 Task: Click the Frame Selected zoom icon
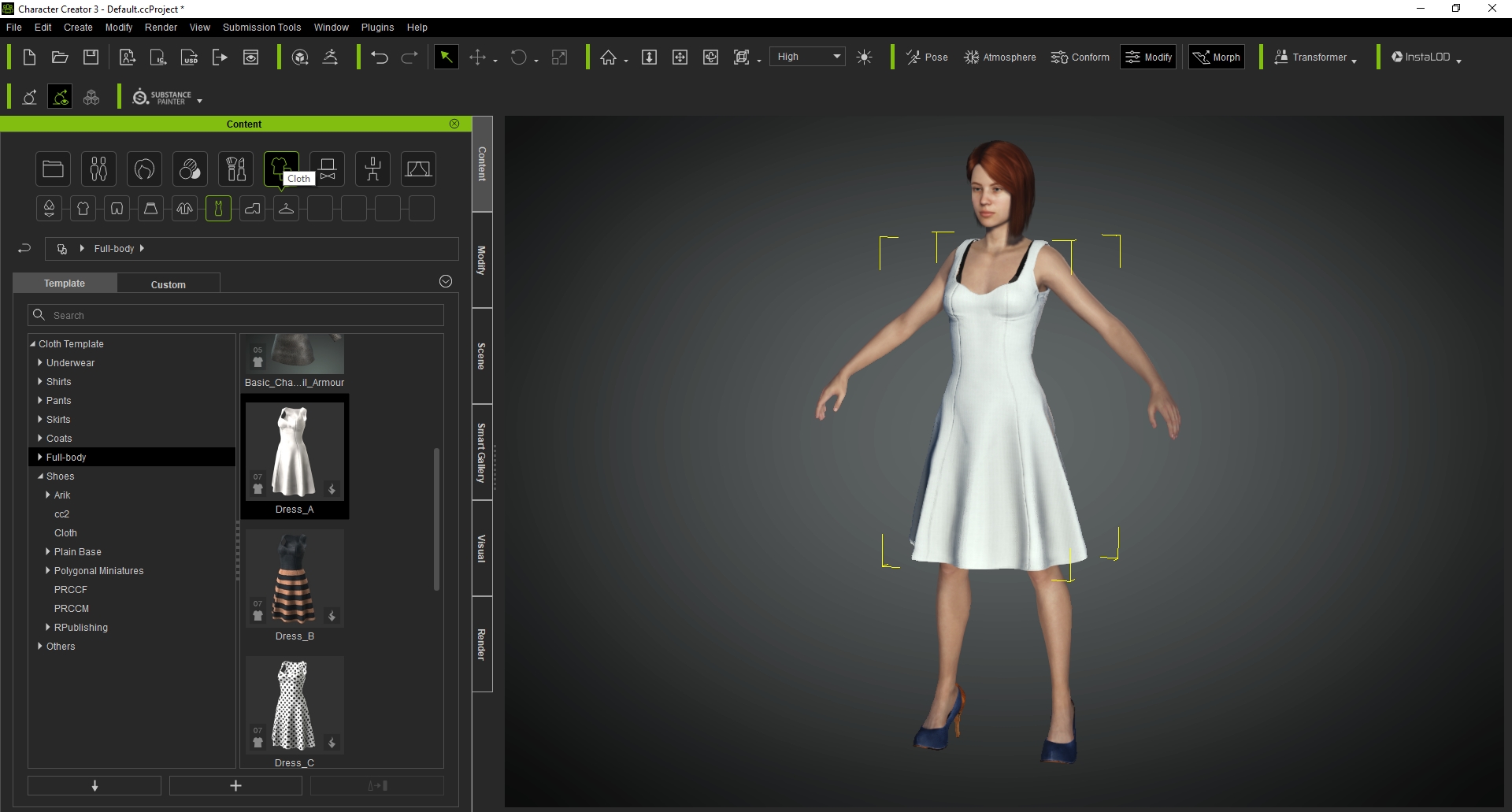pyautogui.click(x=741, y=57)
